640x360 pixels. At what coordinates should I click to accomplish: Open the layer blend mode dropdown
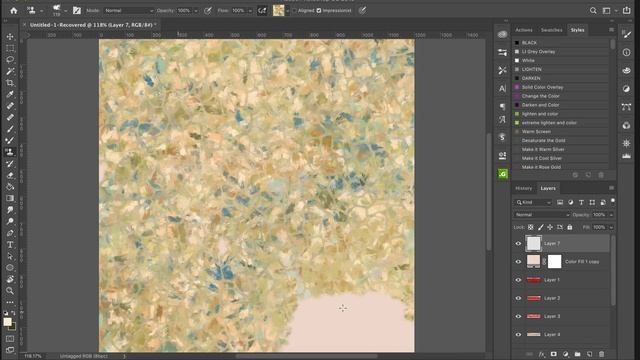[x=542, y=215]
